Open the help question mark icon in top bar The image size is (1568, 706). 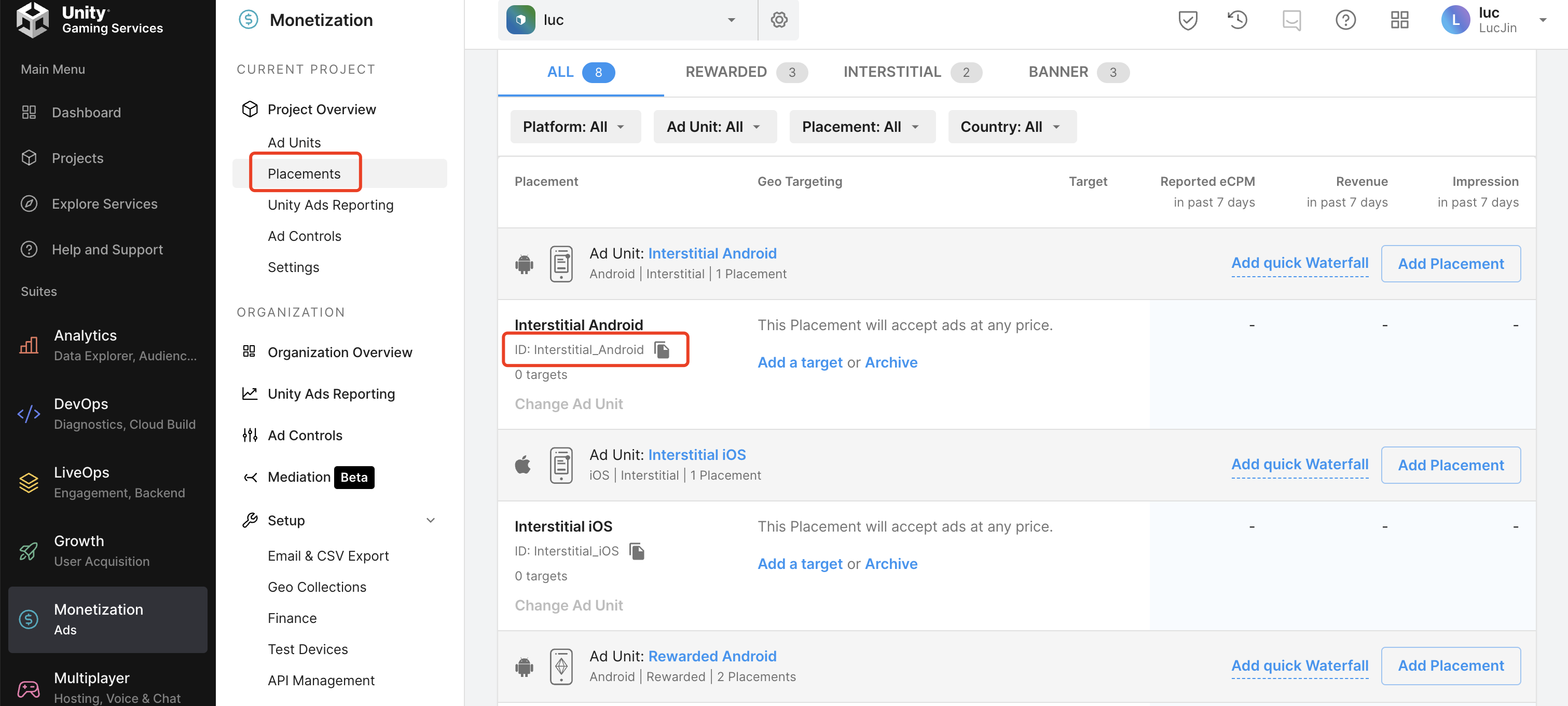[1345, 20]
